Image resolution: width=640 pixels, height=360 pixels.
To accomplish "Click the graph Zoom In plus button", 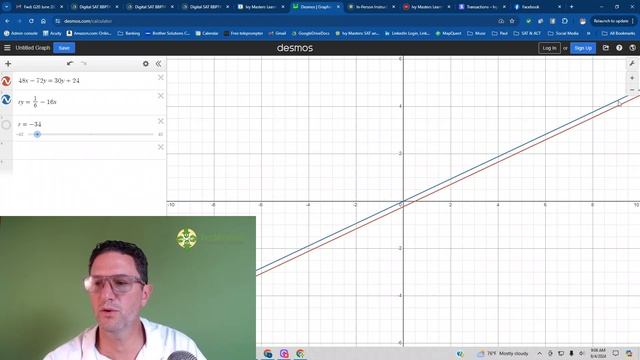I will click(632, 78).
